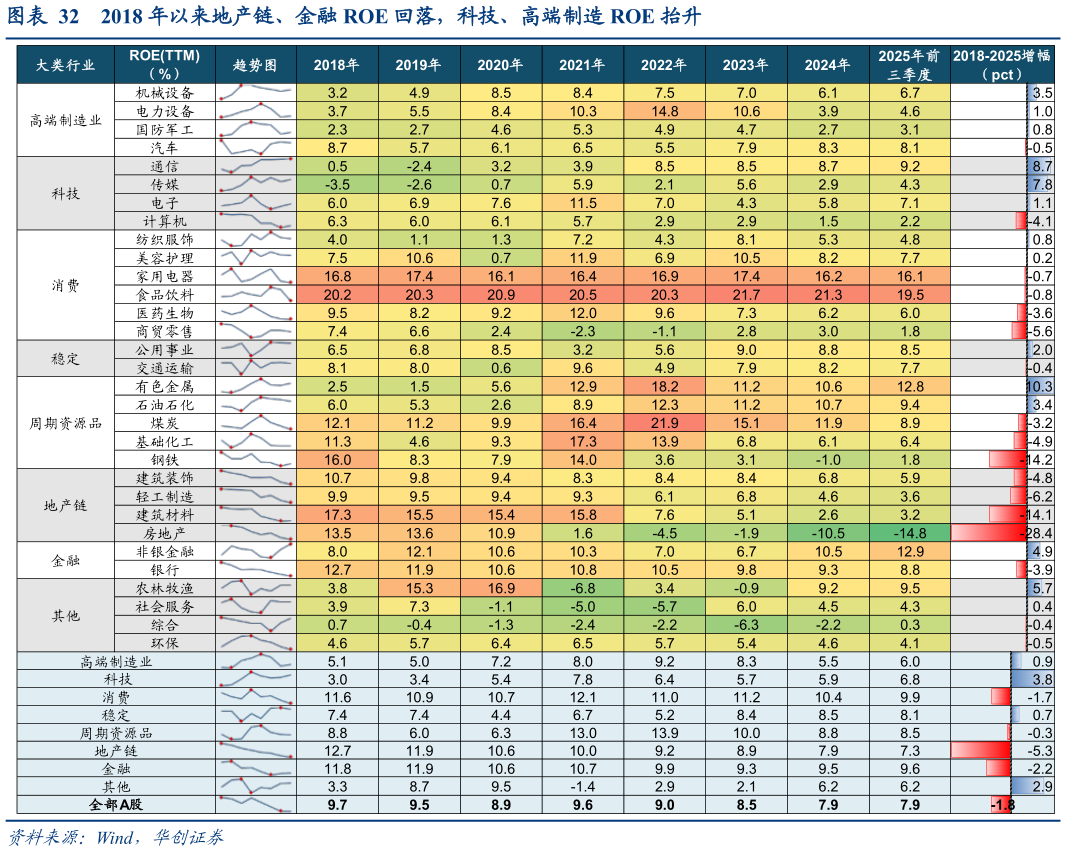Image resolution: width=1066 pixels, height=851 pixels.
Task: Click the trend sparkline for 食品饮料 row
Action: [256, 295]
